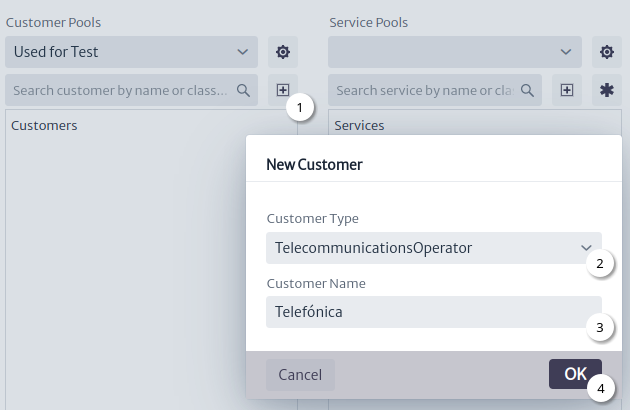Click the Services list header
This screenshot has width=630, height=410.
(x=359, y=125)
